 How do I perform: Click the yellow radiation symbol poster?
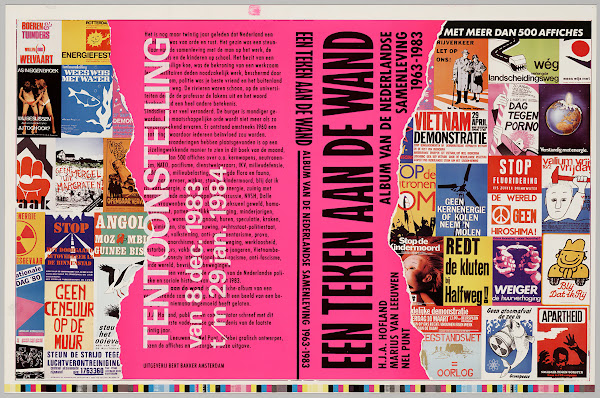click(30, 238)
